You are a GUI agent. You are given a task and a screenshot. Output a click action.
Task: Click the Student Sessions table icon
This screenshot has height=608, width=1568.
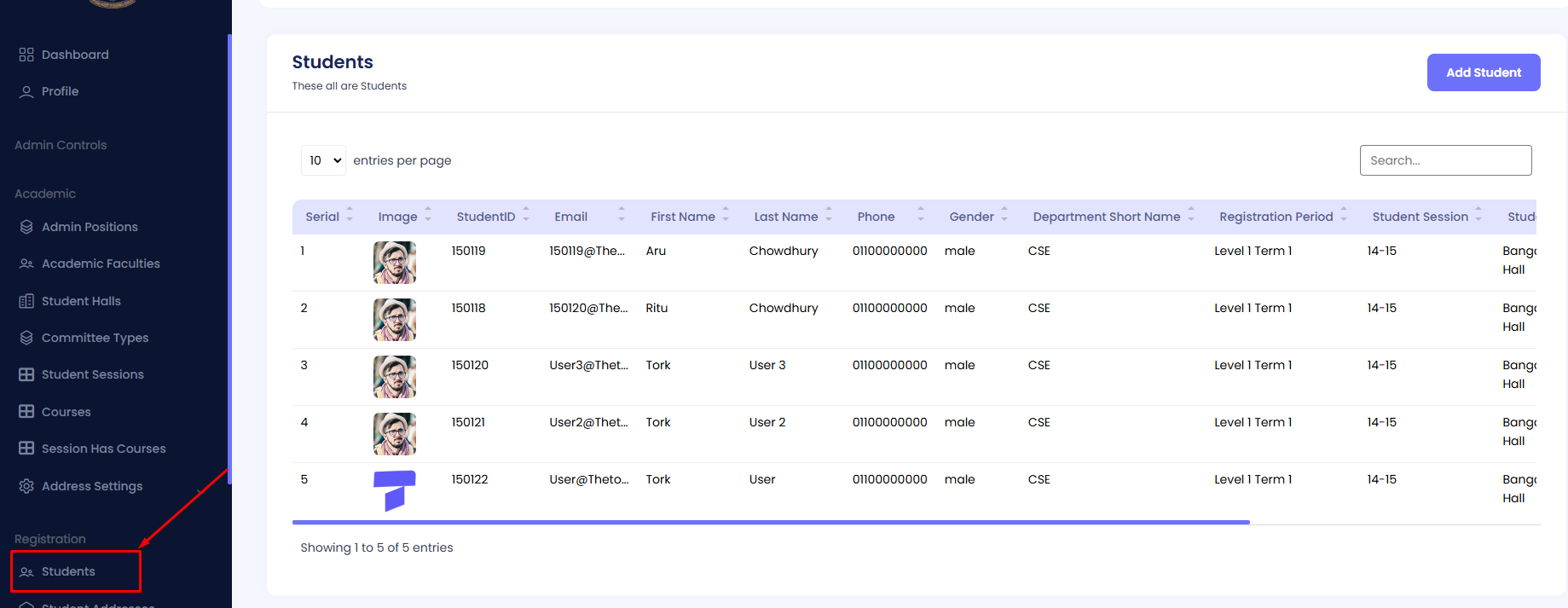(26, 374)
